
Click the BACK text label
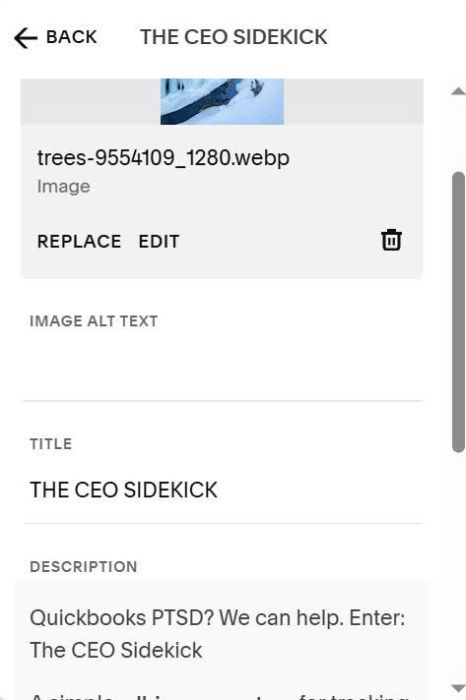tap(71, 37)
